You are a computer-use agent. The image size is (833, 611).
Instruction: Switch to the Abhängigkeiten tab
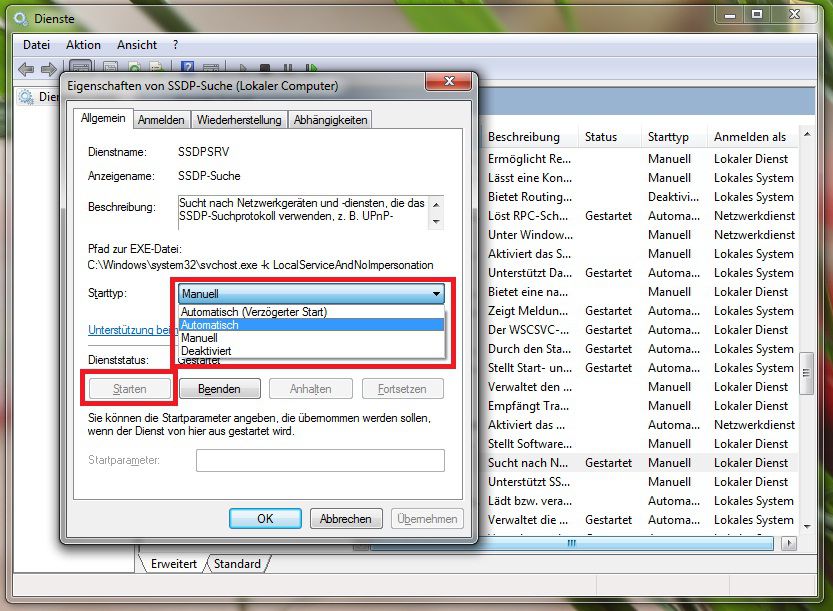[330, 120]
